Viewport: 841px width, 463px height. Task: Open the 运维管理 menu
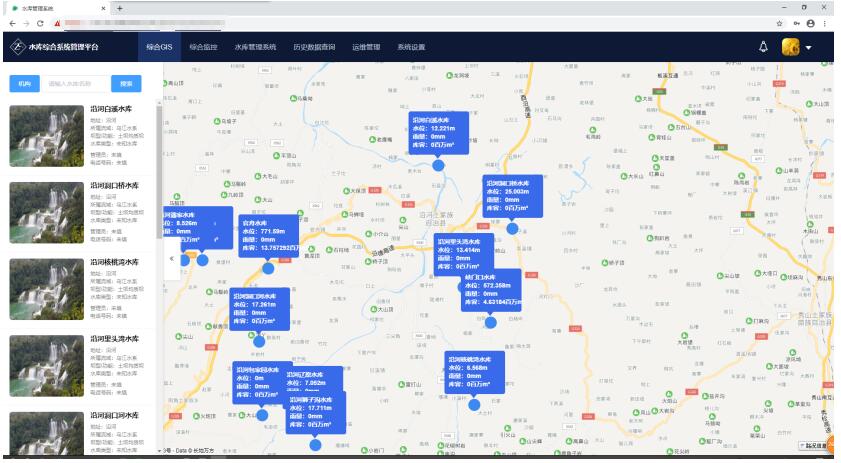pos(366,47)
